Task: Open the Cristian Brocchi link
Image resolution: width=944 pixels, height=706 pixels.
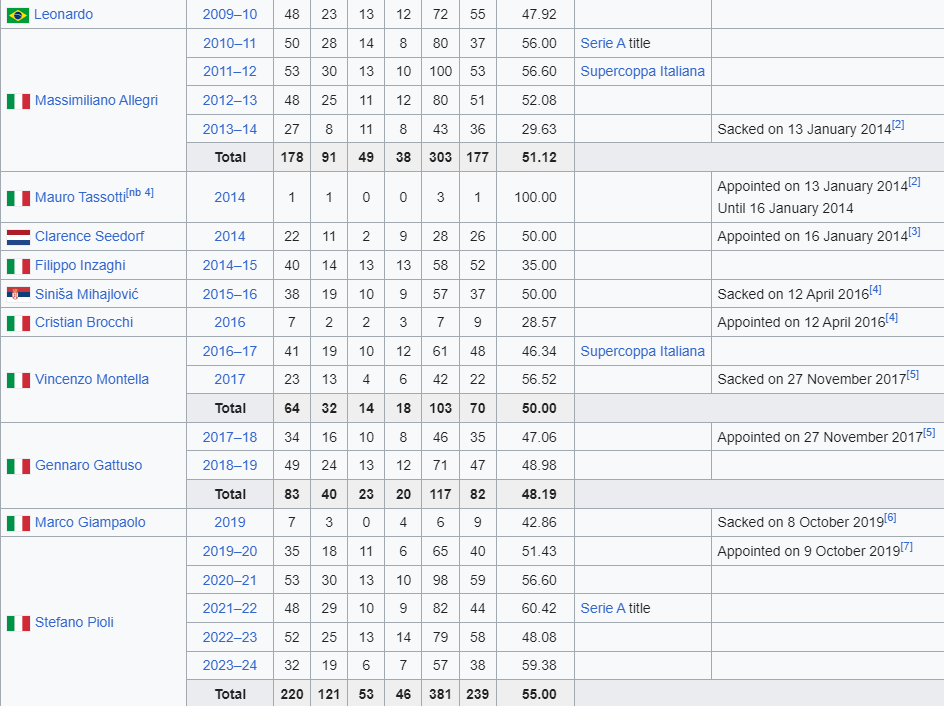Action: coord(84,323)
